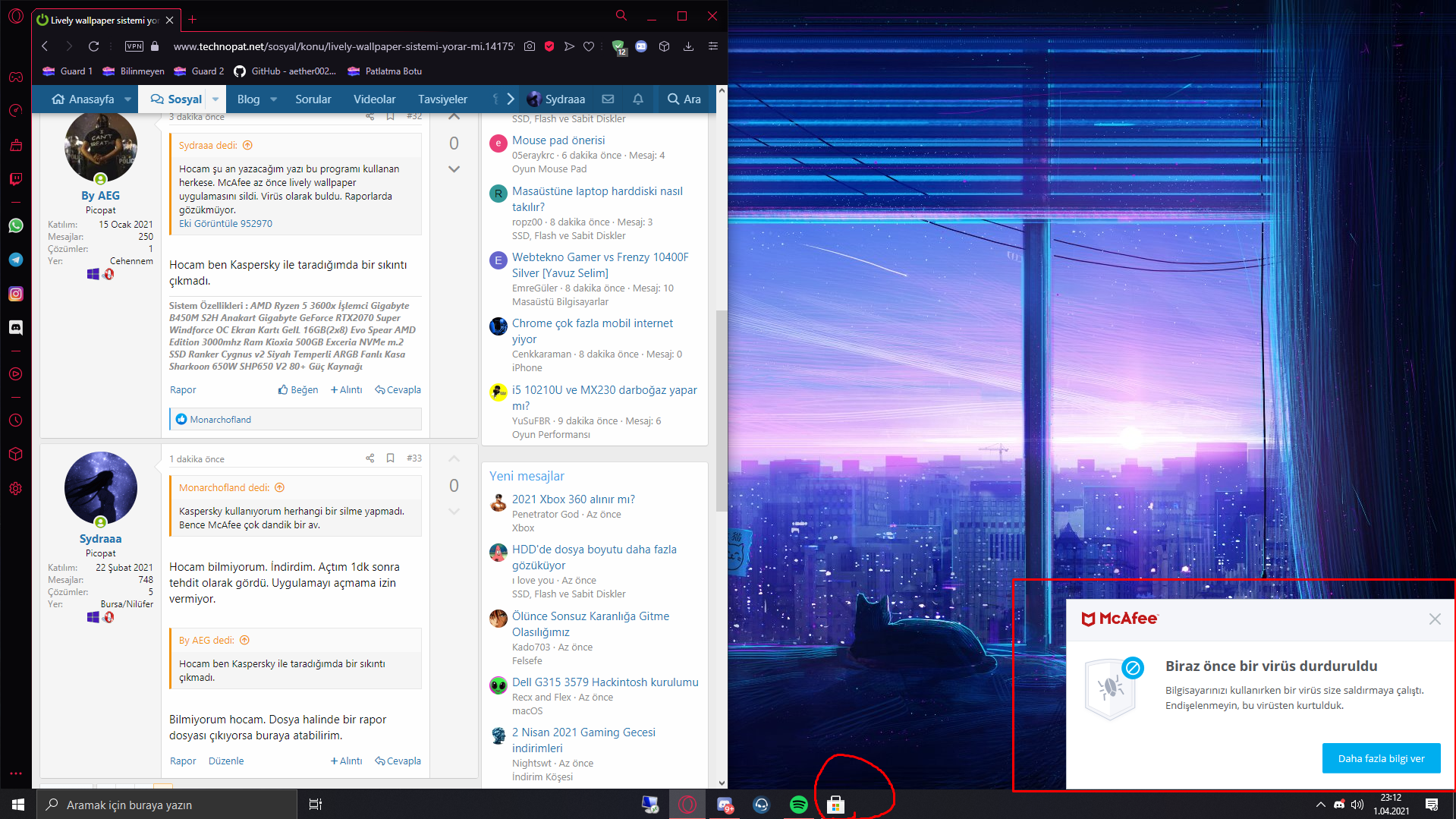Open Sydraaa user account menu

point(556,99)
